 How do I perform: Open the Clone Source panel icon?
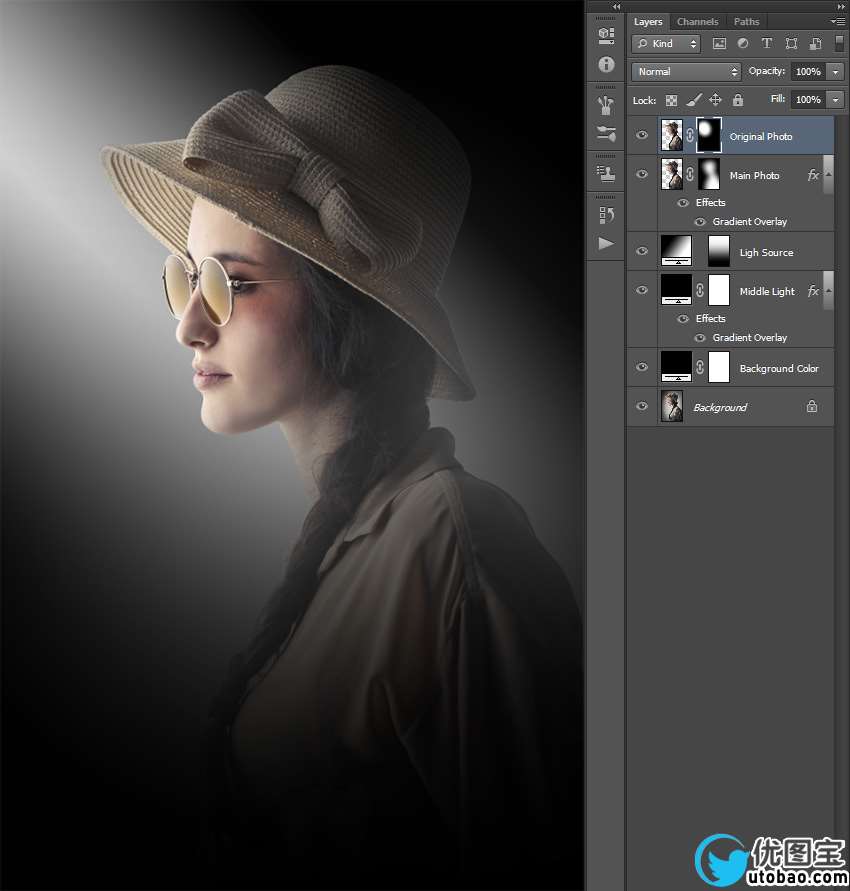point(606,173)
